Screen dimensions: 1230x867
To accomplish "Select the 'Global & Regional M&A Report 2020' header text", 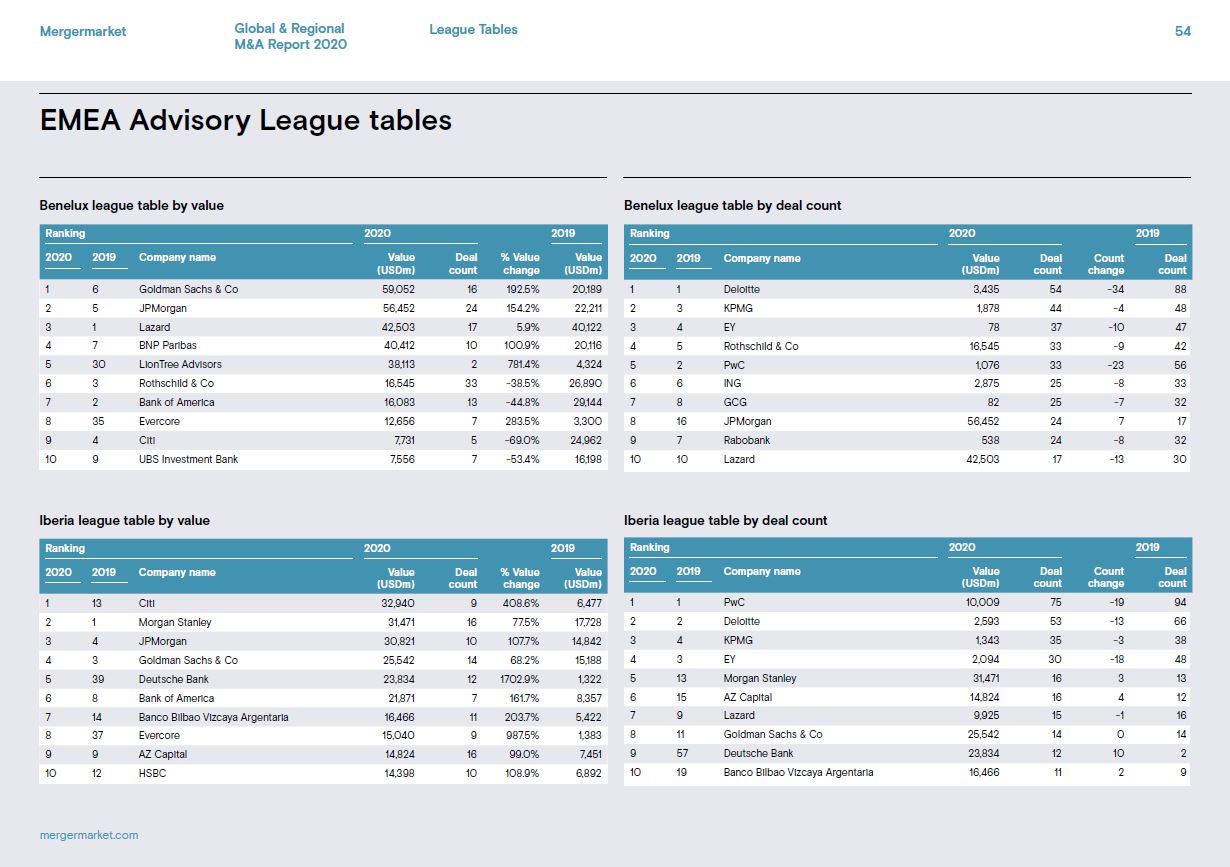I will coord(291,36).
